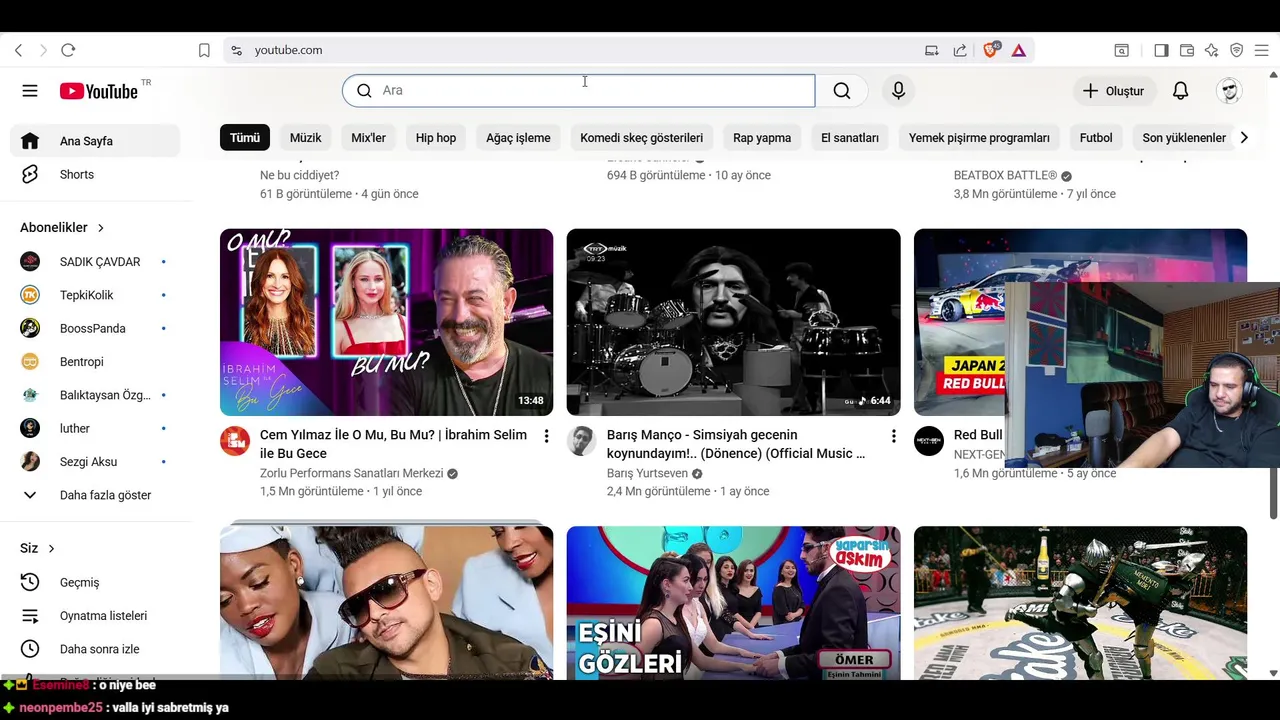Open the YouTube hamburger guide menu
This screenshot has width=1280, height=720.
30,91
